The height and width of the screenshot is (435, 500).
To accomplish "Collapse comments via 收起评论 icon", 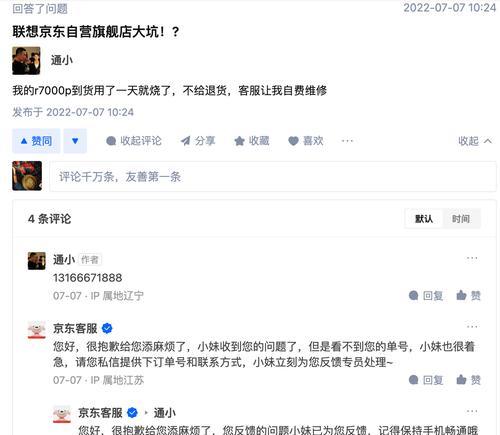I will [134, 141].
